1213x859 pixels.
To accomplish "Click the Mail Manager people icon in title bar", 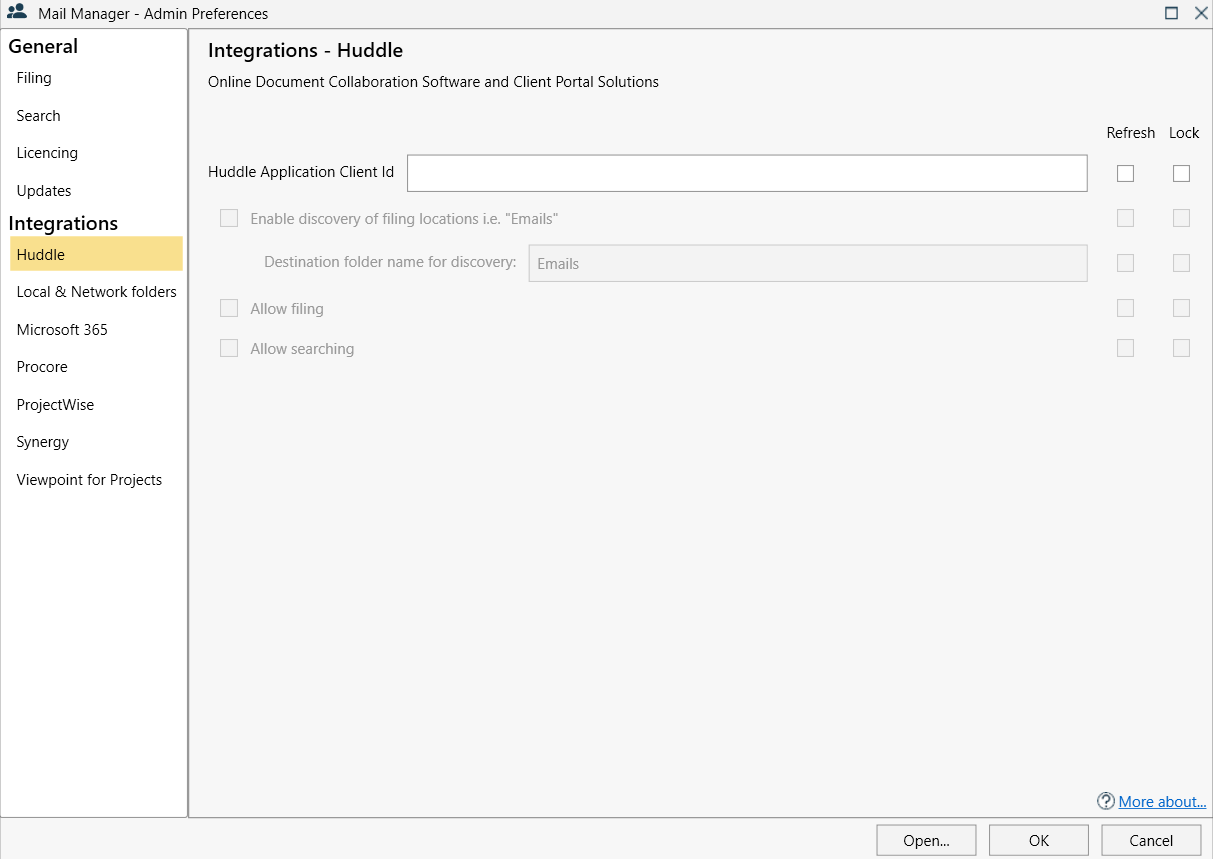I will coord(17,13).
